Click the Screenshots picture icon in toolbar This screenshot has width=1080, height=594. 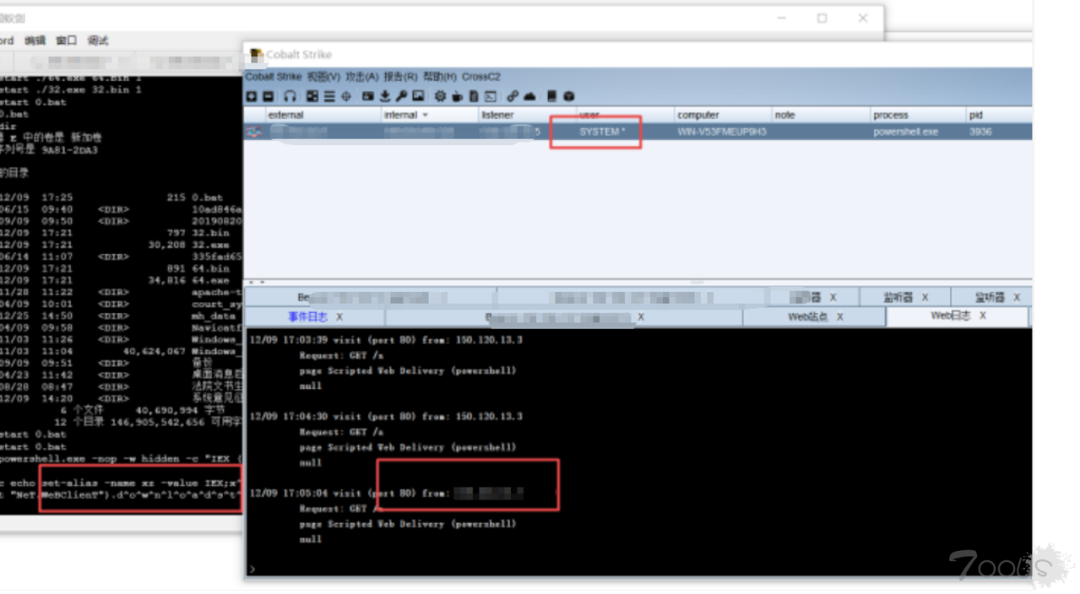pos(418,96)
